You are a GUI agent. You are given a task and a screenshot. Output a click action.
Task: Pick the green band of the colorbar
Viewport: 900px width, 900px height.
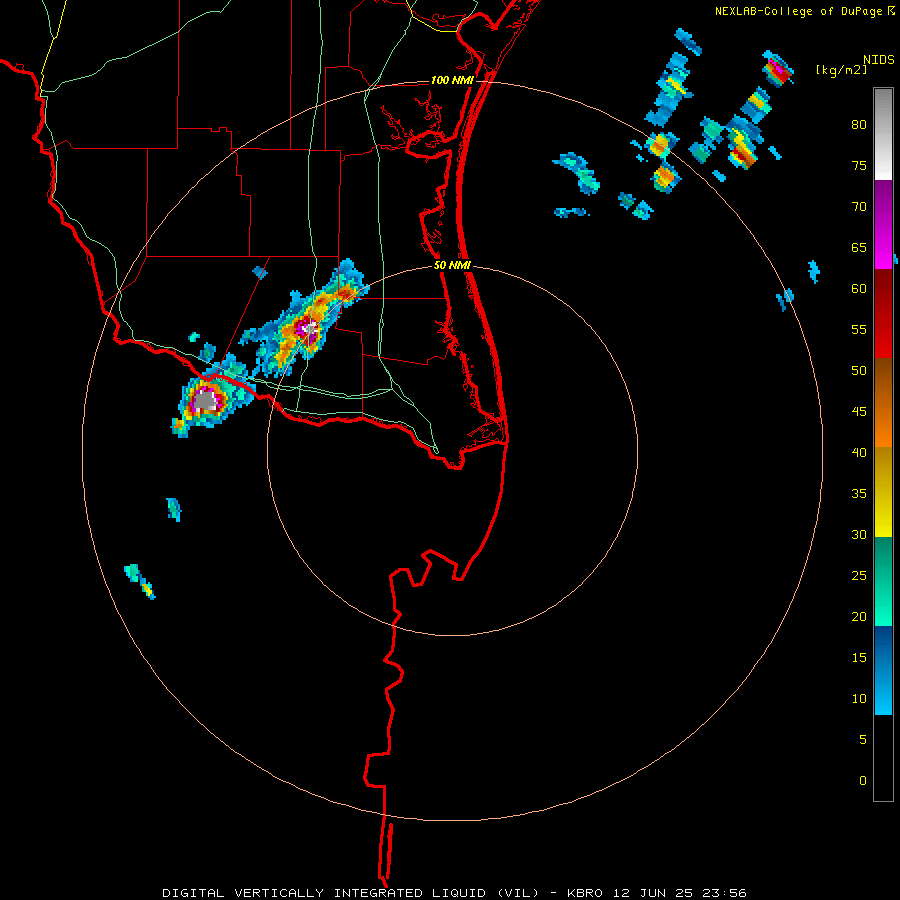click(x=883, y=581)
